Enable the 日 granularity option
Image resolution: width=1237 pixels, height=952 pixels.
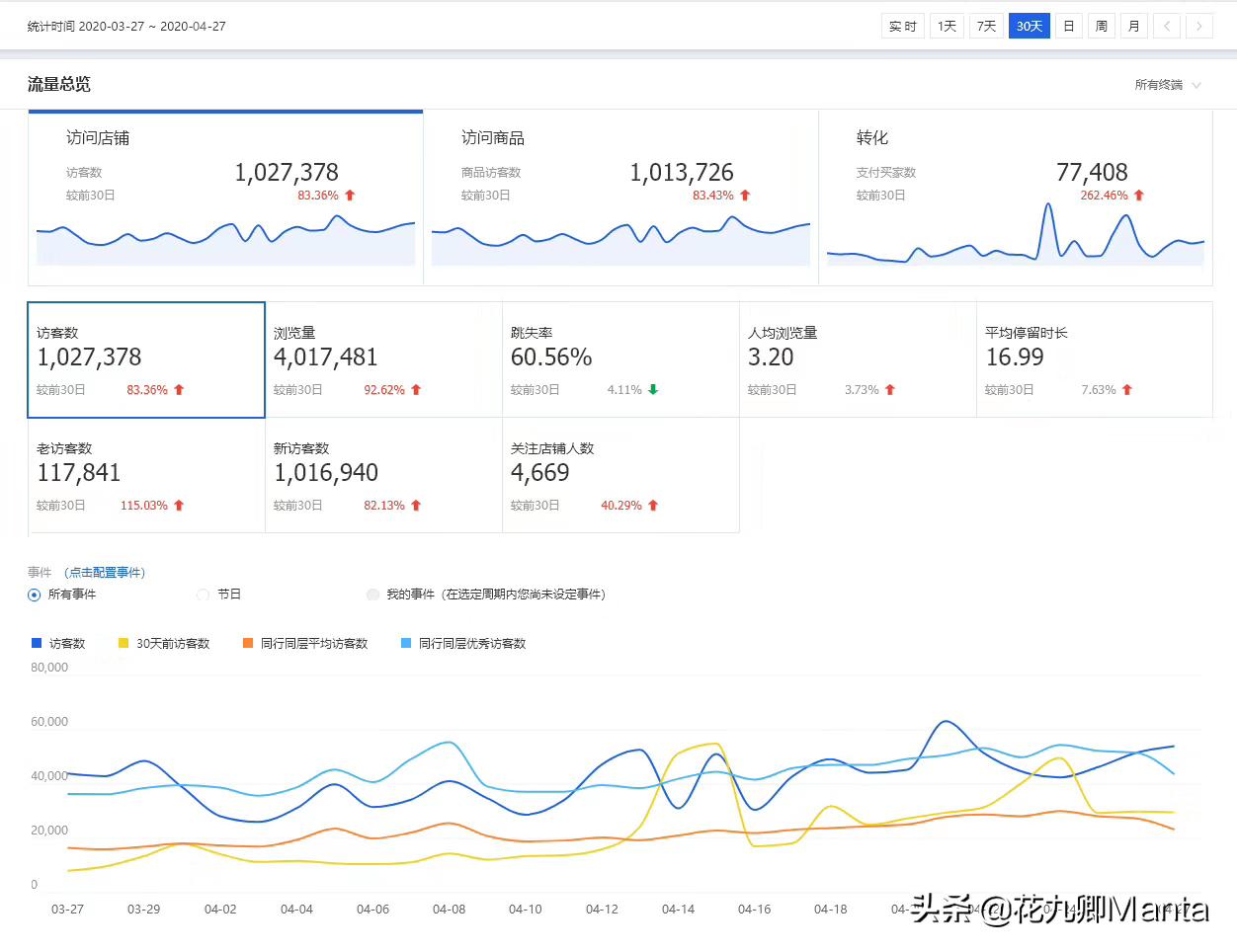tap(1068, 26)
